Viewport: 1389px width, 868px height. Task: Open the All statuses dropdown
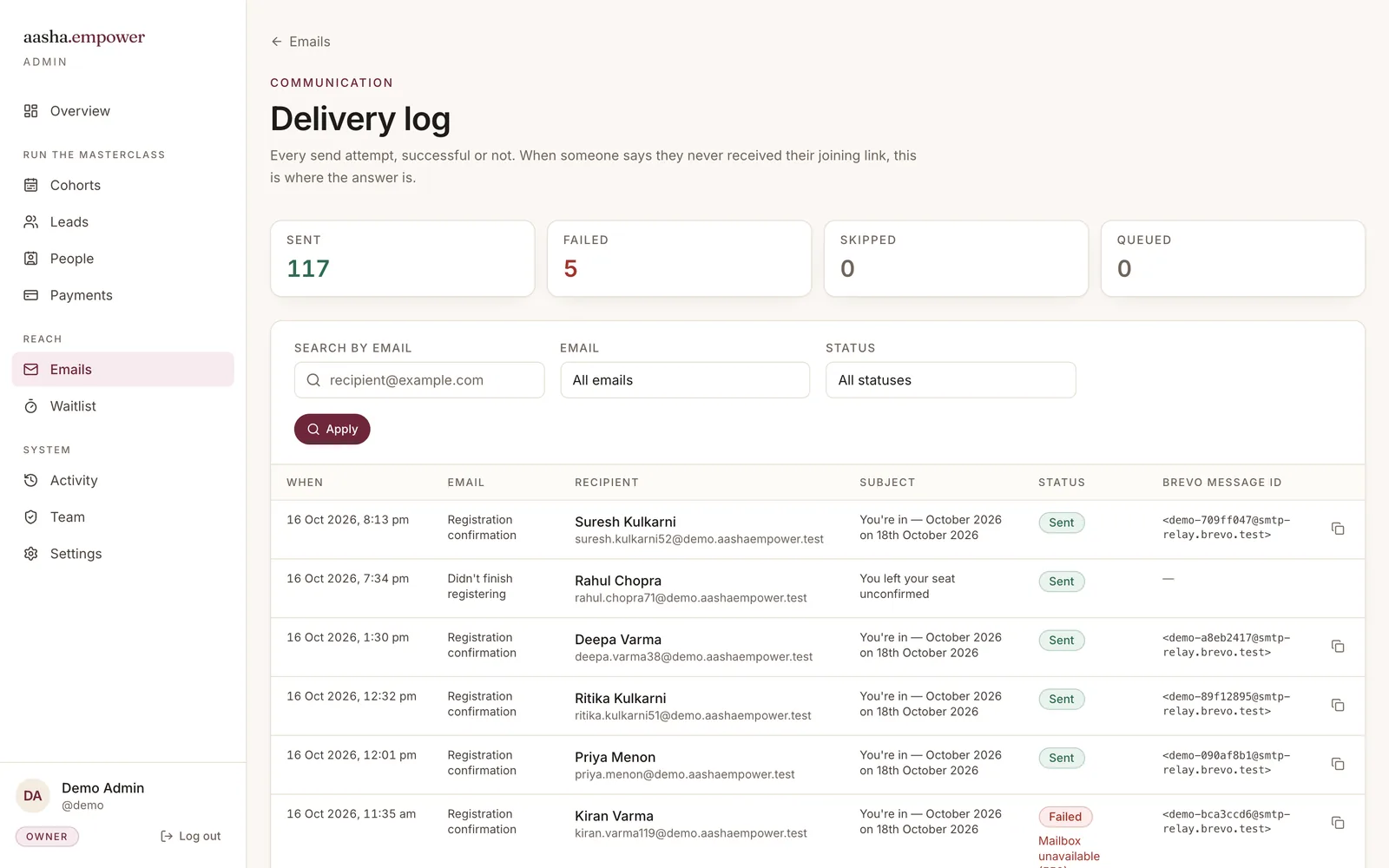click(951, 380)
